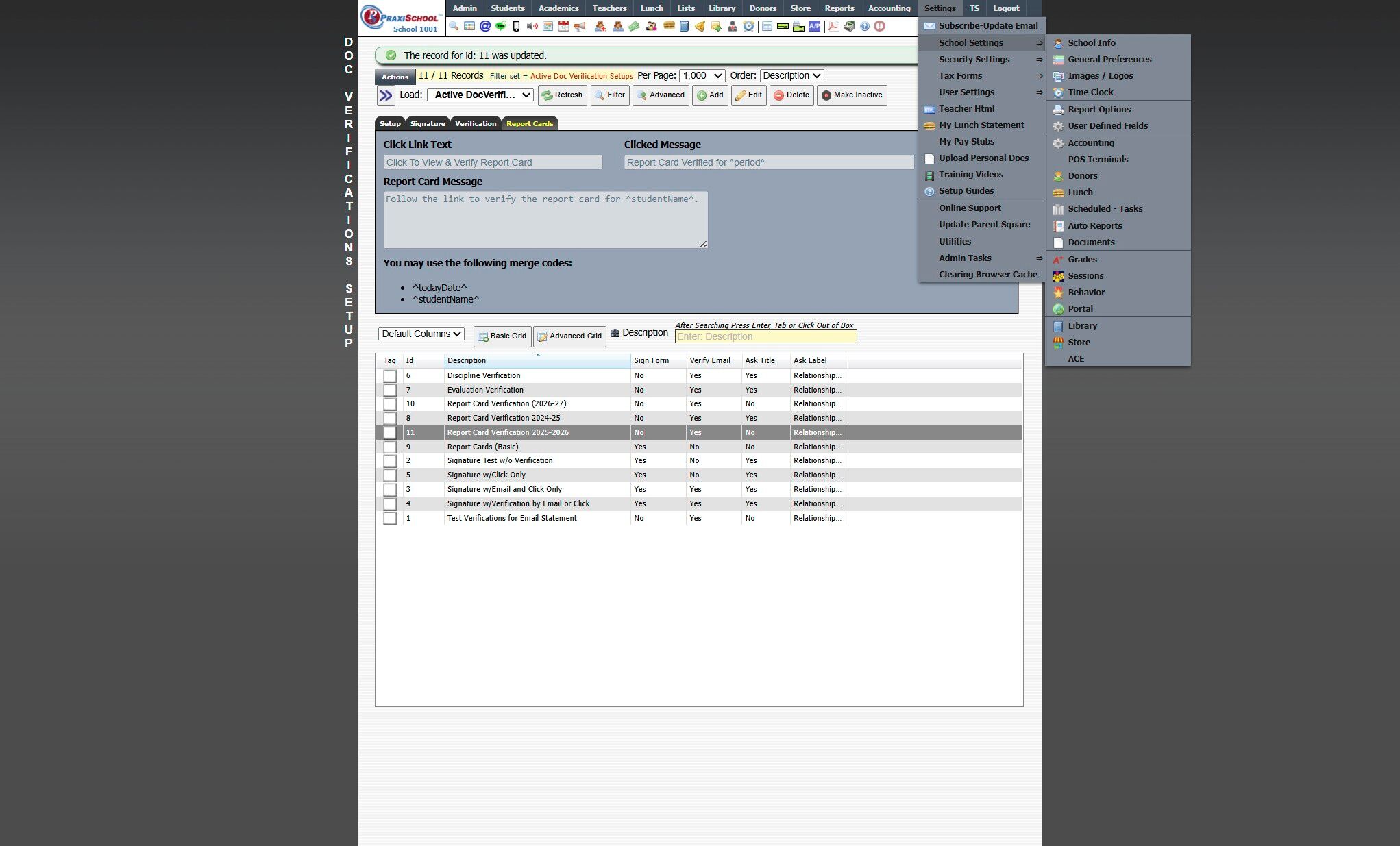1400x846 pixels.
Task: Click the blue help question mark icon
Action: [x=865, y=27]
